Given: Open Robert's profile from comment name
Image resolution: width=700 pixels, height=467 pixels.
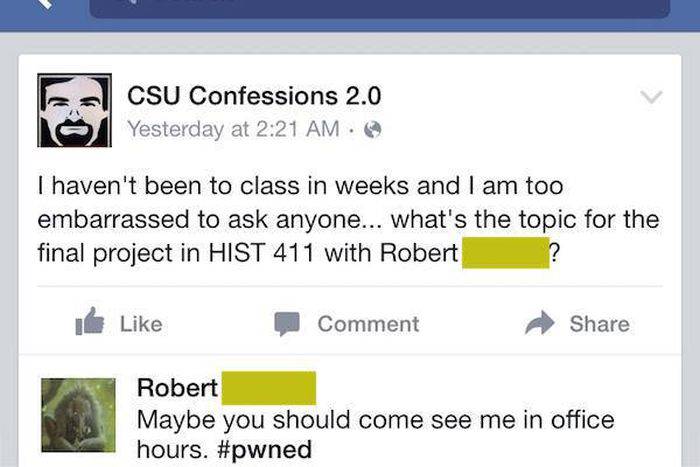Looking at the screenshot, I should [177, 387].
